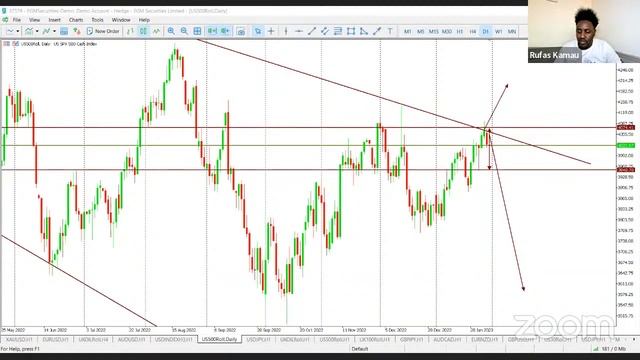Click the chart style line icon

[10, 31]
